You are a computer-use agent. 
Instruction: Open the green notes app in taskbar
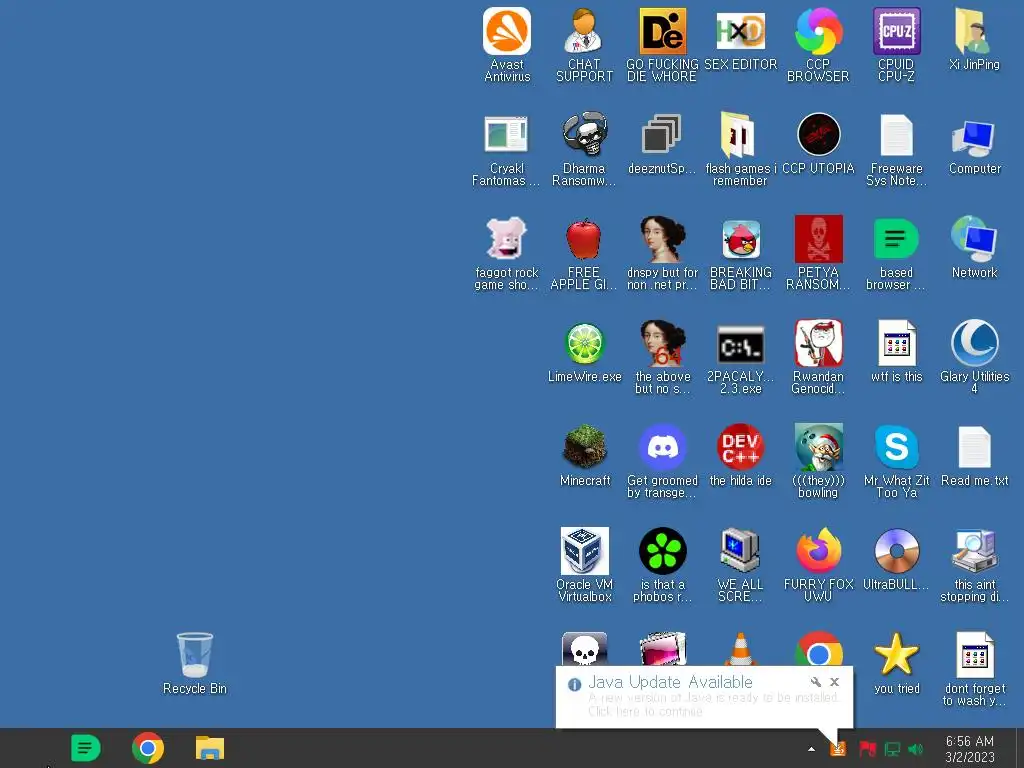[86, 748]
